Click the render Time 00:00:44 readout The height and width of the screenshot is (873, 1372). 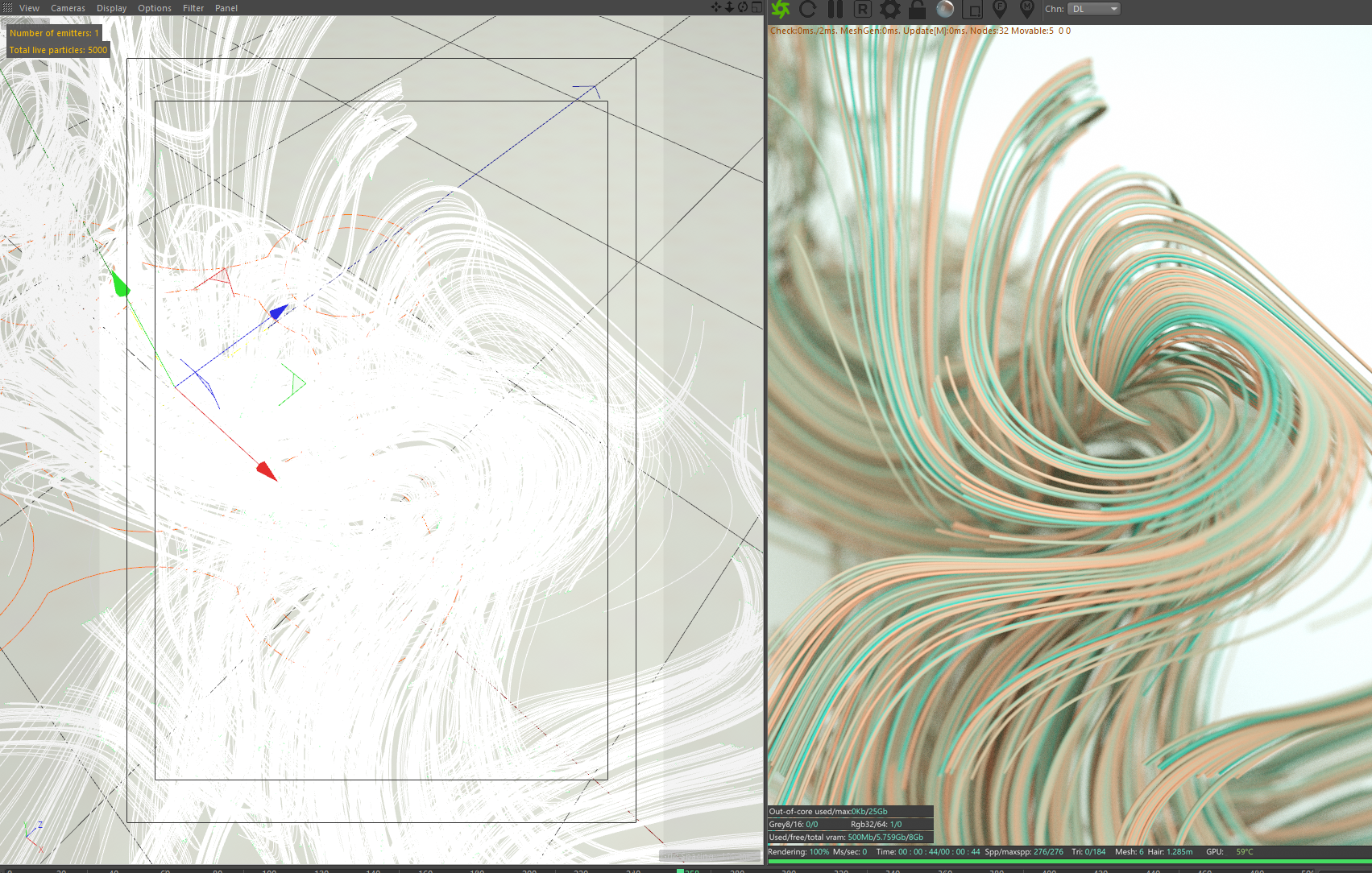tap(928, 851)
